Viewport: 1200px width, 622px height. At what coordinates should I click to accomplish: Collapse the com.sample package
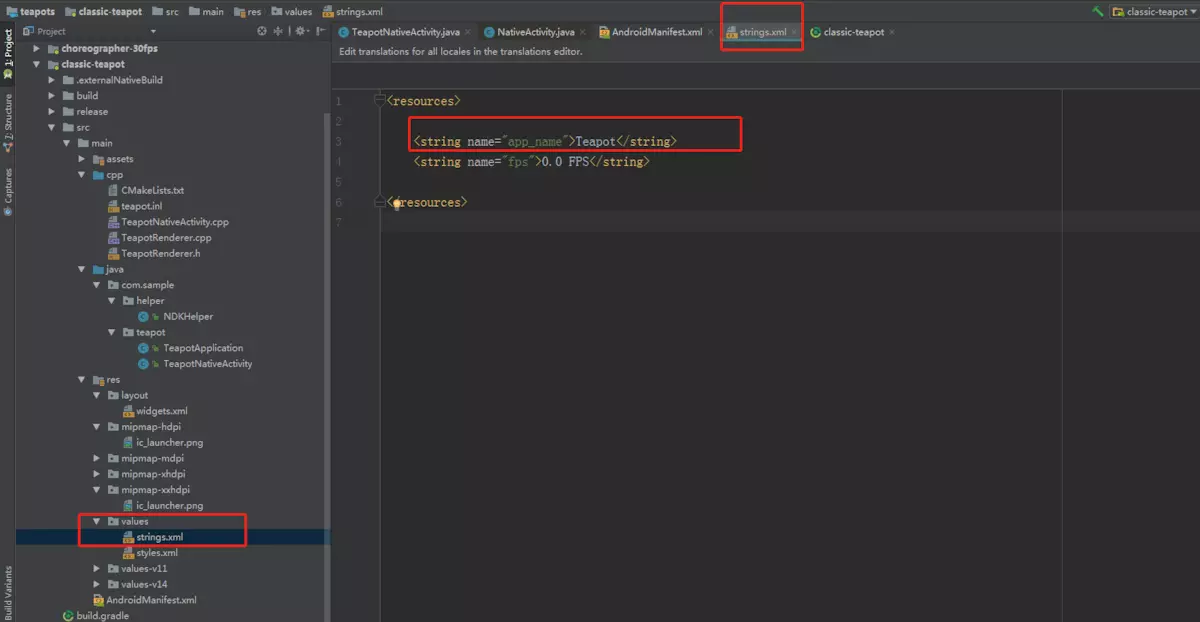(x=97, y=285)
